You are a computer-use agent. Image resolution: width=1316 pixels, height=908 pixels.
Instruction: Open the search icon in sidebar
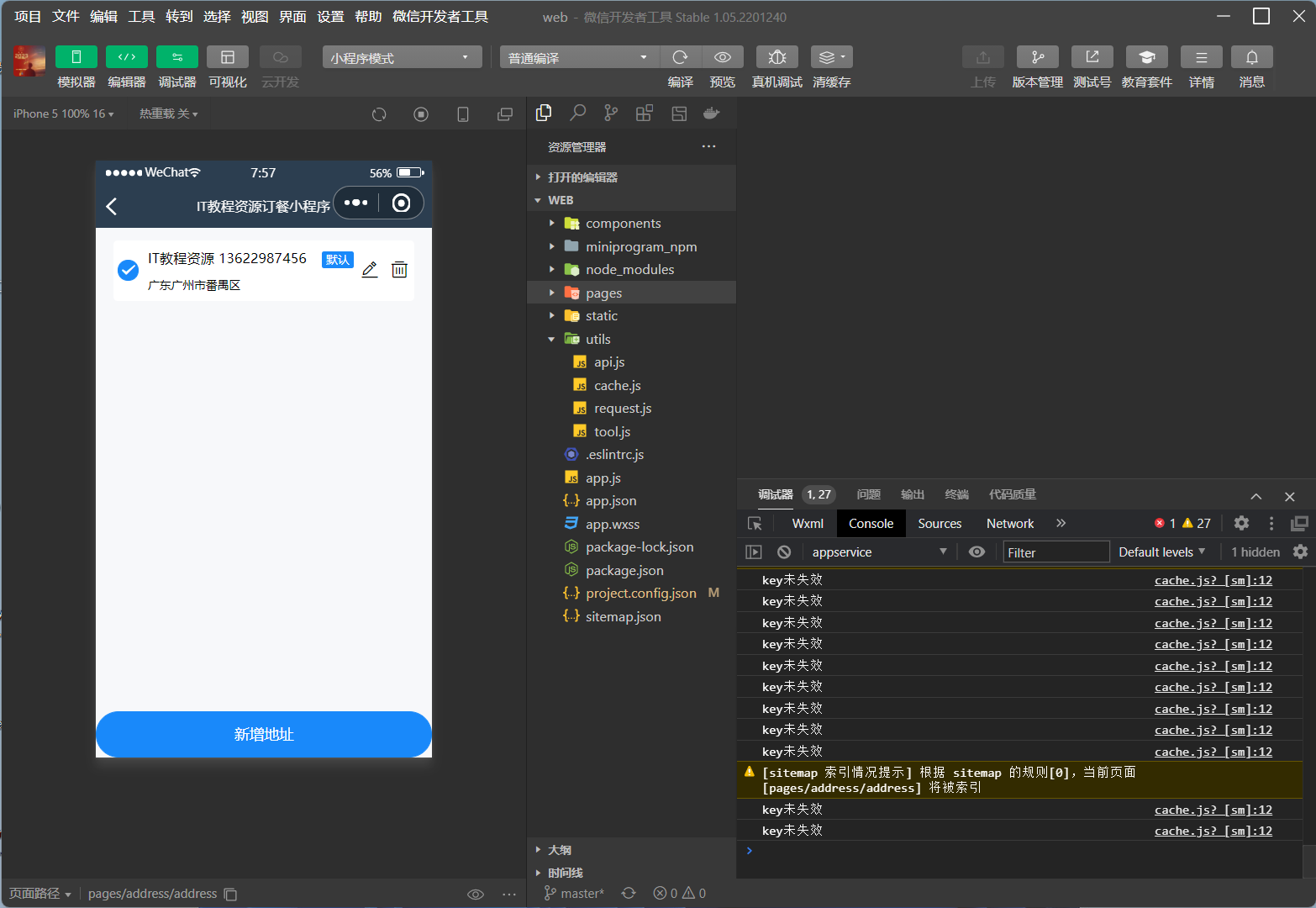pos(577,113)
